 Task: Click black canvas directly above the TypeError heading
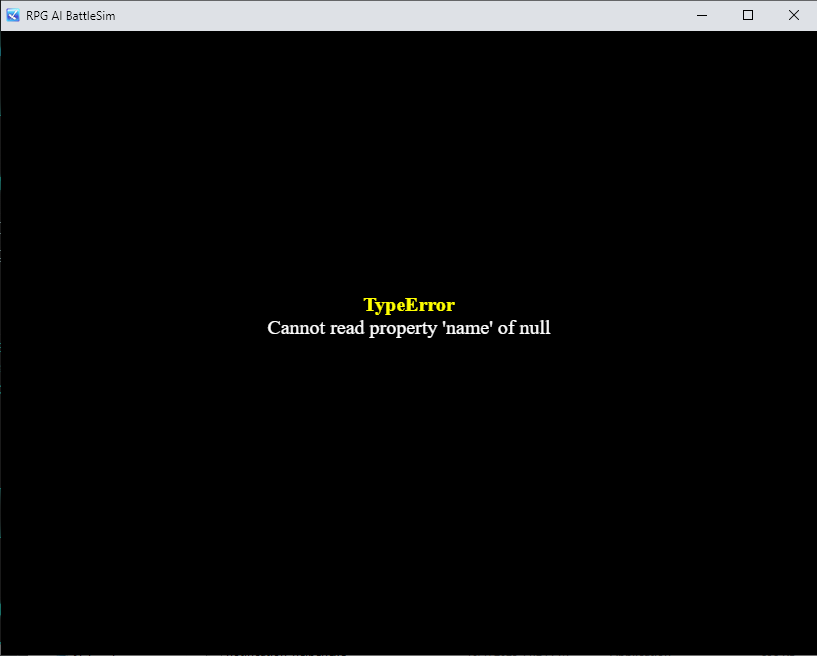408,240
